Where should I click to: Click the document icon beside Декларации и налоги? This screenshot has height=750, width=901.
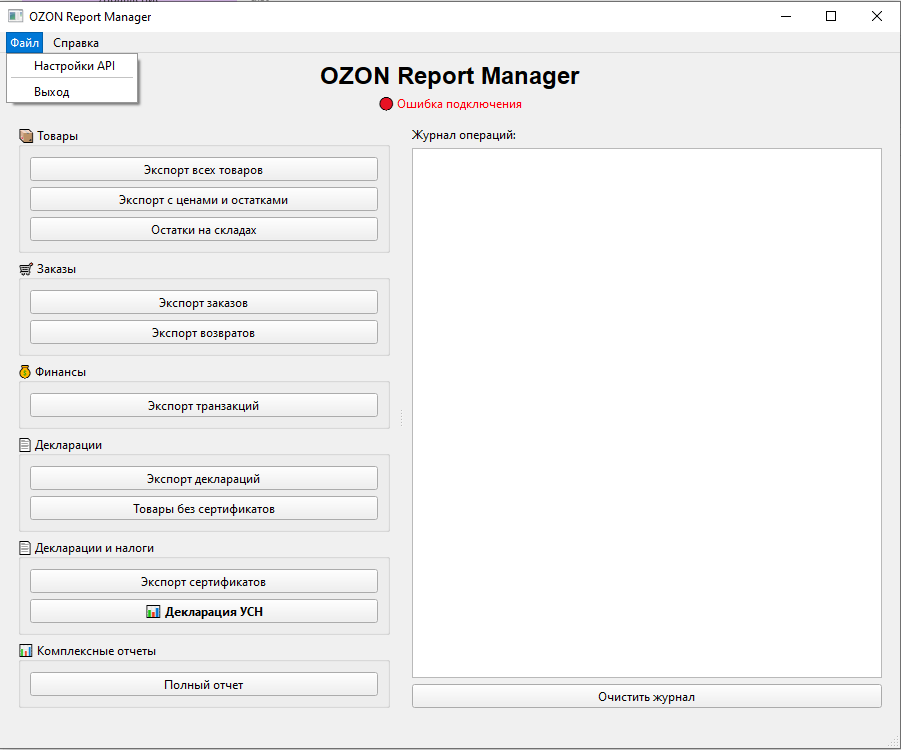tap(26, 548)
